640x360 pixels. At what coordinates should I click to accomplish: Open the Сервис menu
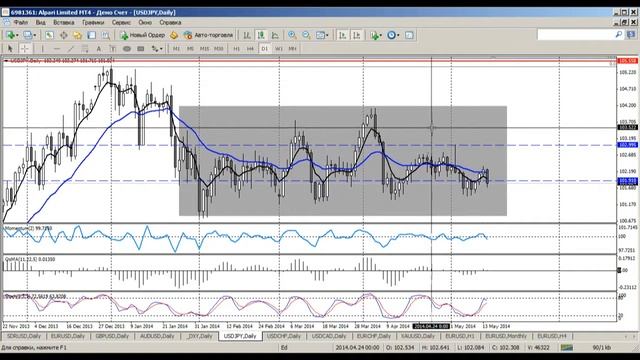click(121, 22)
